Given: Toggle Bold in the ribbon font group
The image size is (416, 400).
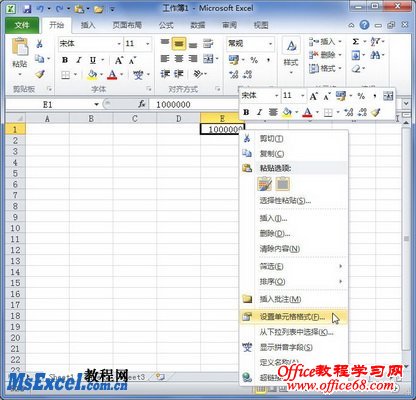Looking at the screenshot, I should (65, 60).
